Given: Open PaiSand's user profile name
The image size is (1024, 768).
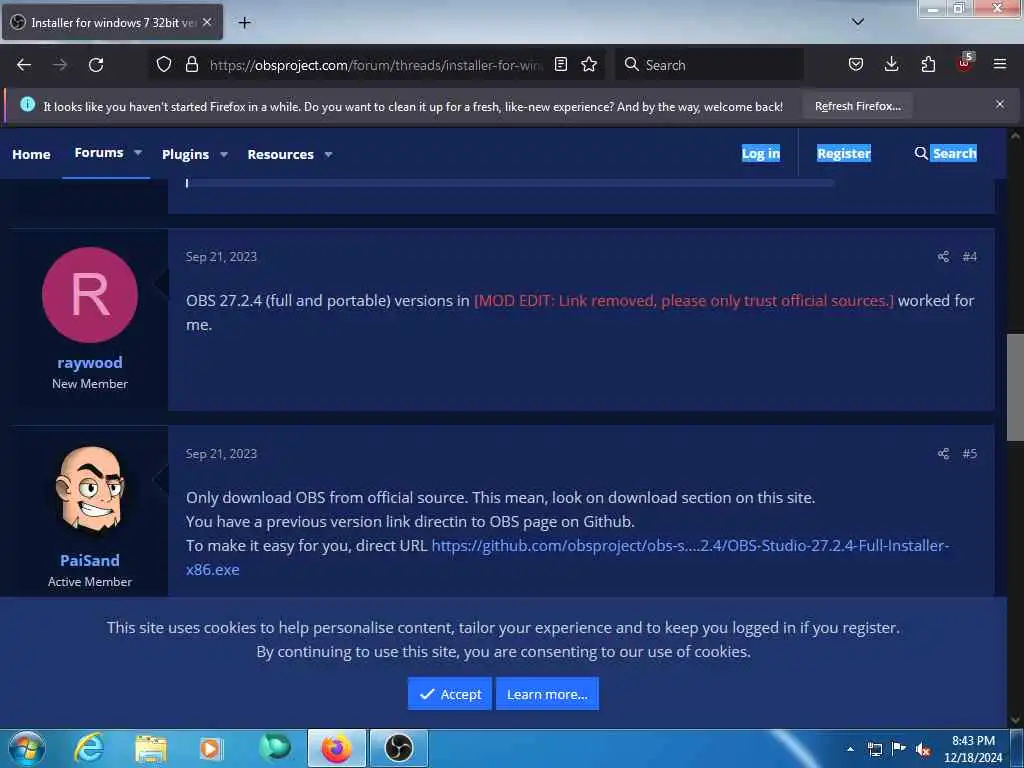Looking at the screenshot, I should [89, 560].
